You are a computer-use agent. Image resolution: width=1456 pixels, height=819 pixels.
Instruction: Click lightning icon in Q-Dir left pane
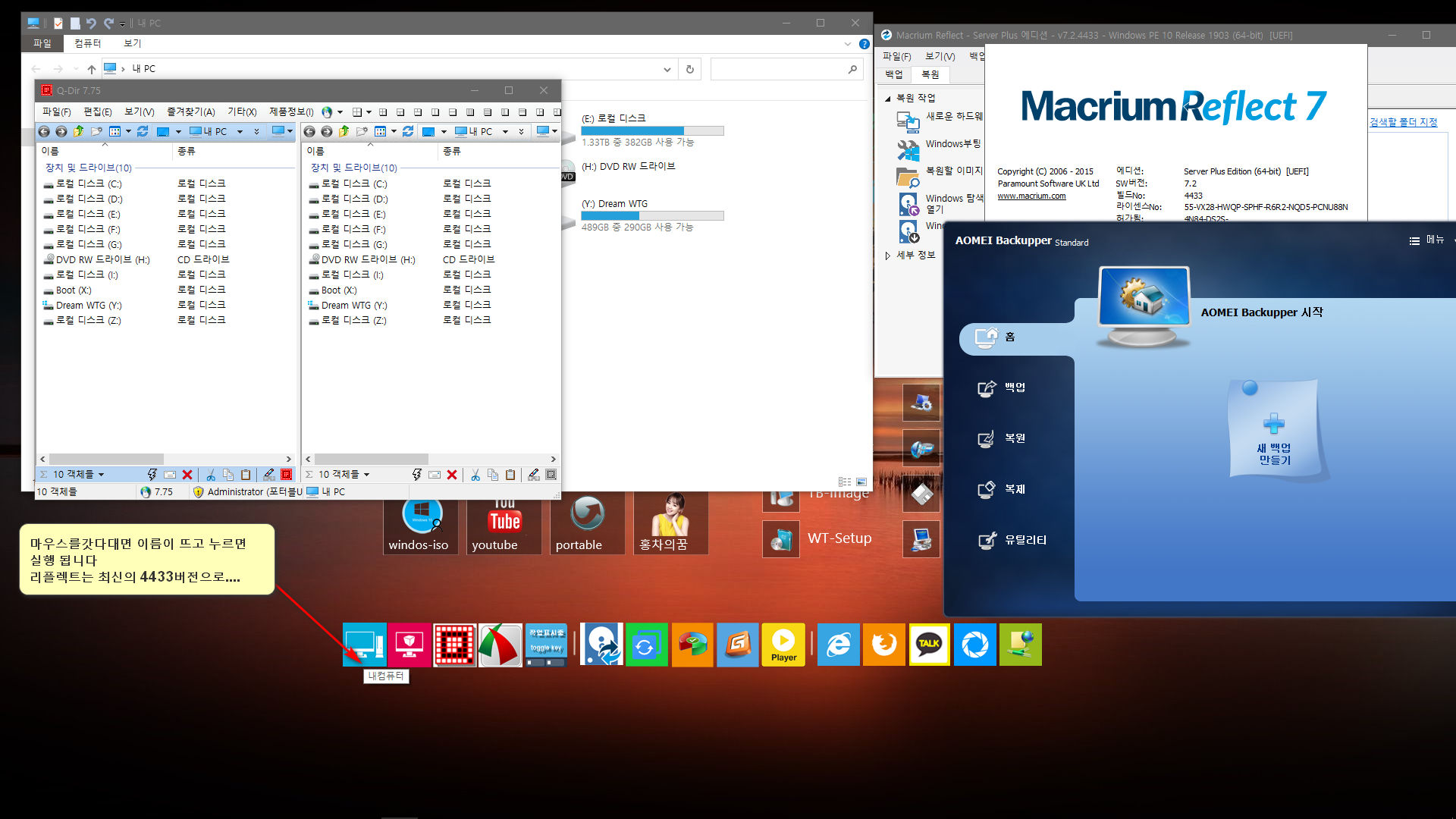[152, 475]
